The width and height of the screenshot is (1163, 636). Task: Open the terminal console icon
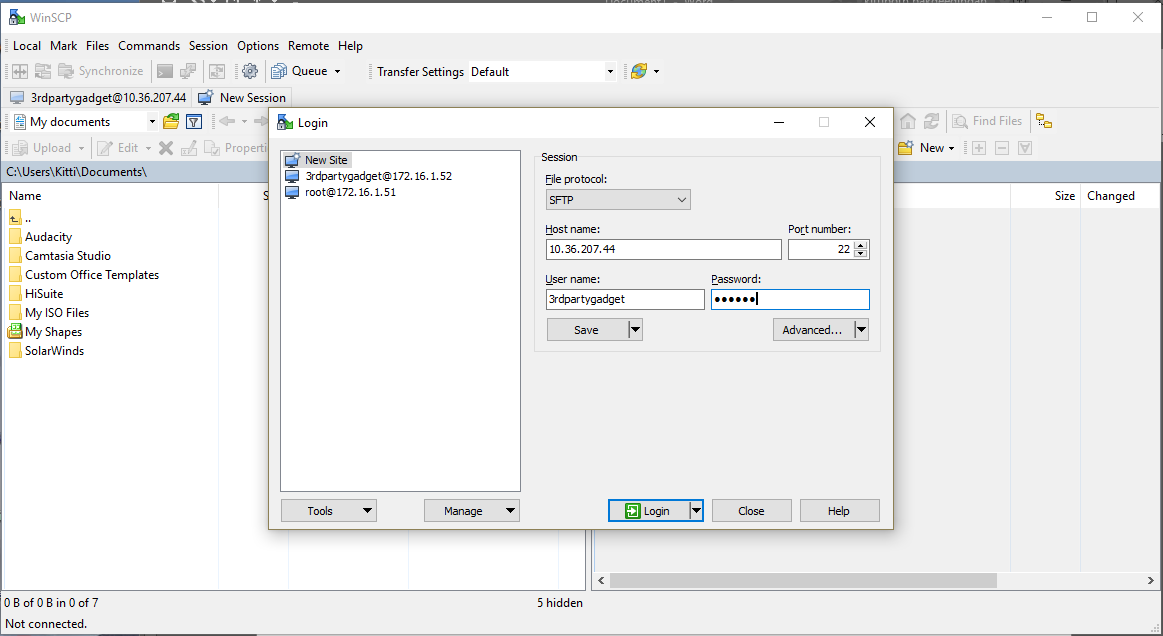(165, 71)
